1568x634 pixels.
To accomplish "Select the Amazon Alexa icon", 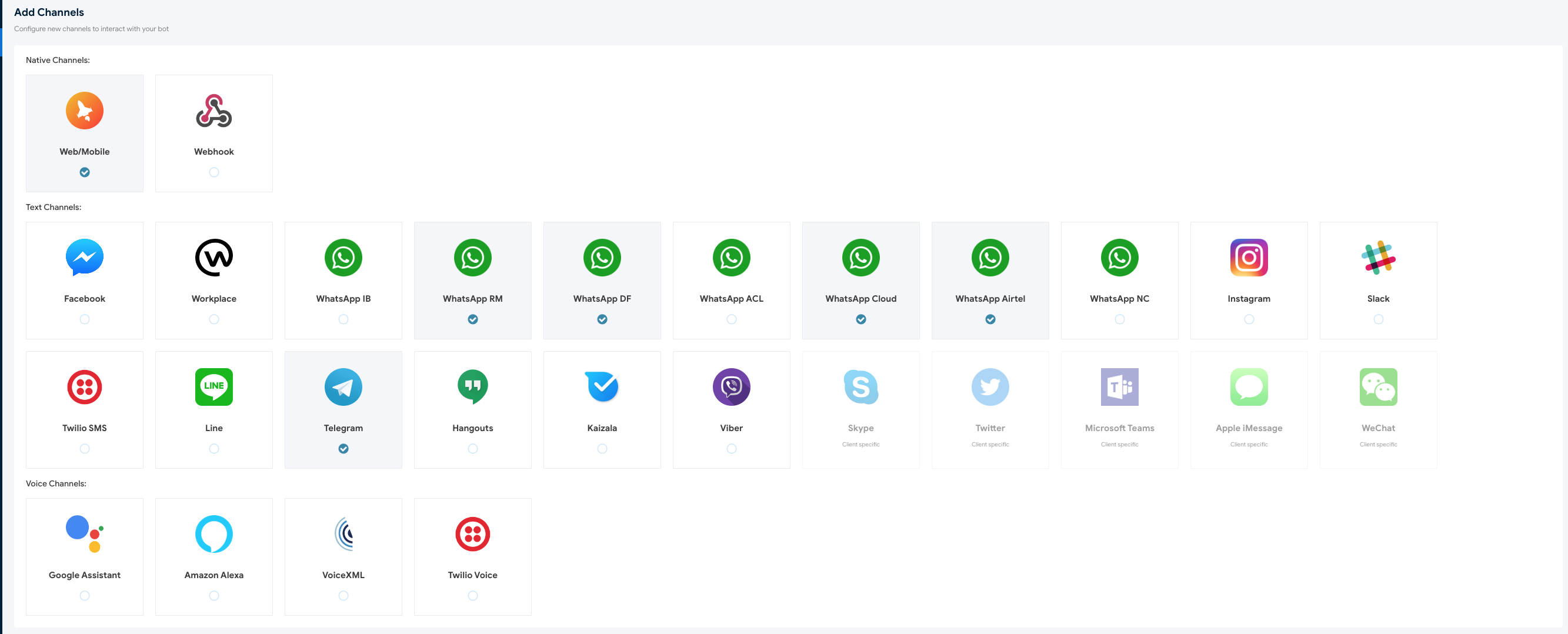I will (213, 533).
